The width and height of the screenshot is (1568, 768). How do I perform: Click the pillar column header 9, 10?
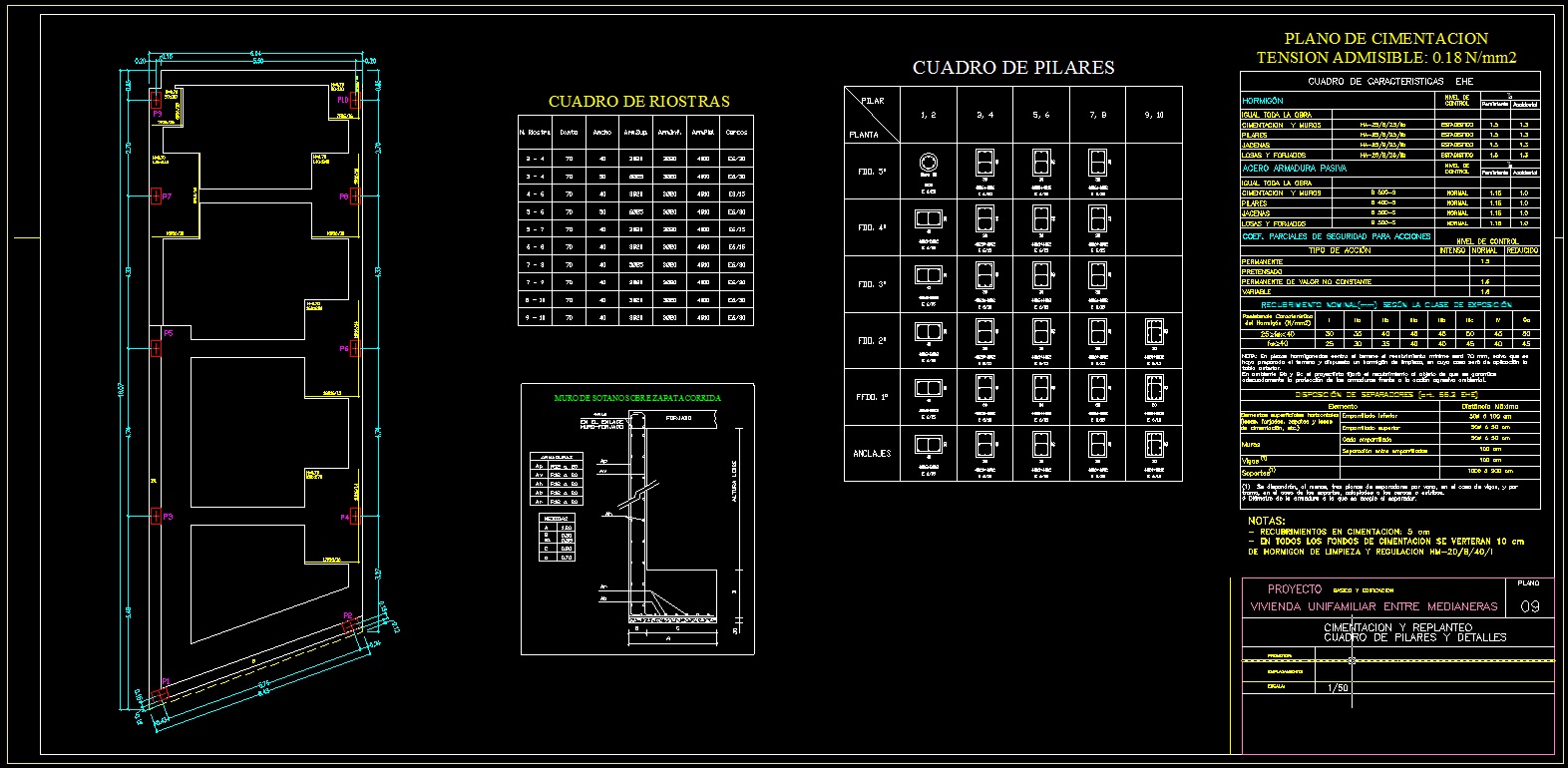pos(1154,116)
